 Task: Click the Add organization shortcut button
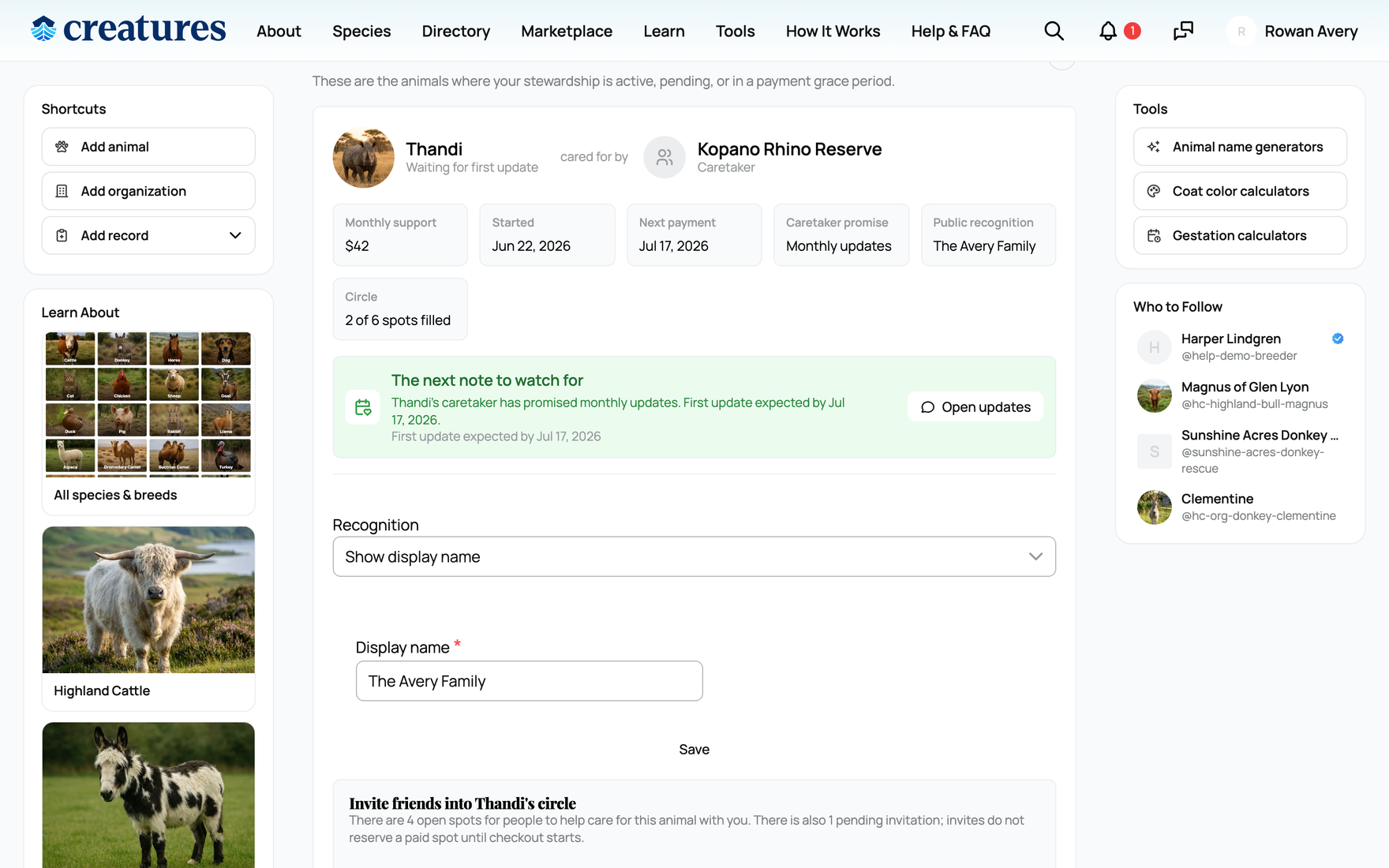(x=148, y=191)
